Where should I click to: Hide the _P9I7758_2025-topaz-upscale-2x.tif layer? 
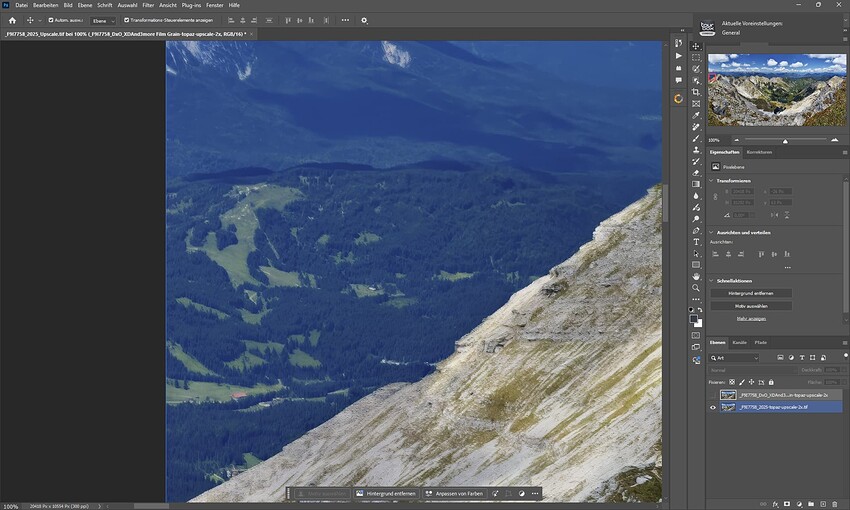tap(713, 407)
